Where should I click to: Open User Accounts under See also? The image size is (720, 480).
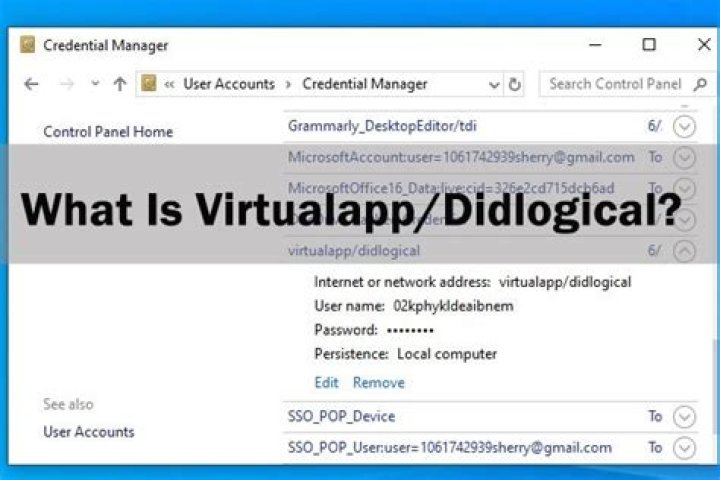tap(89, 432)
